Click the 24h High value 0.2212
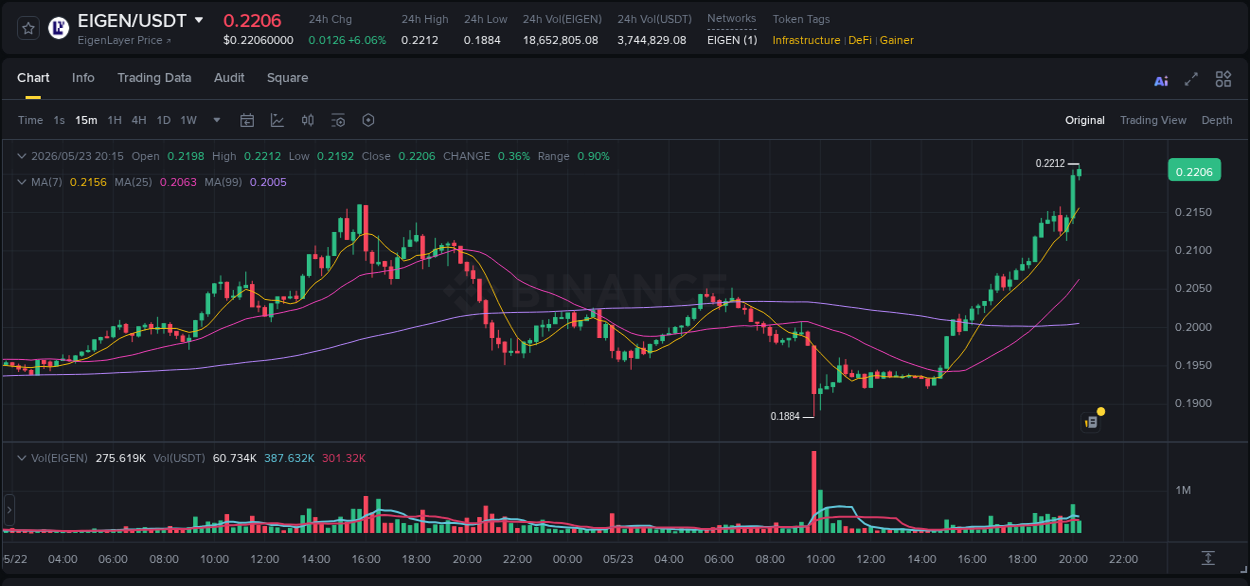Viewport: 1250px width, 586px height. click(x=420, y=40)
